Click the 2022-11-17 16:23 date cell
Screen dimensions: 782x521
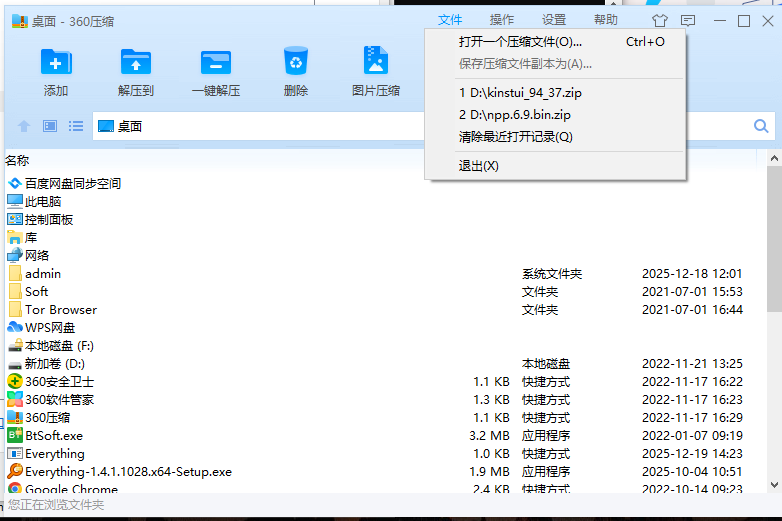click(692, 400)
